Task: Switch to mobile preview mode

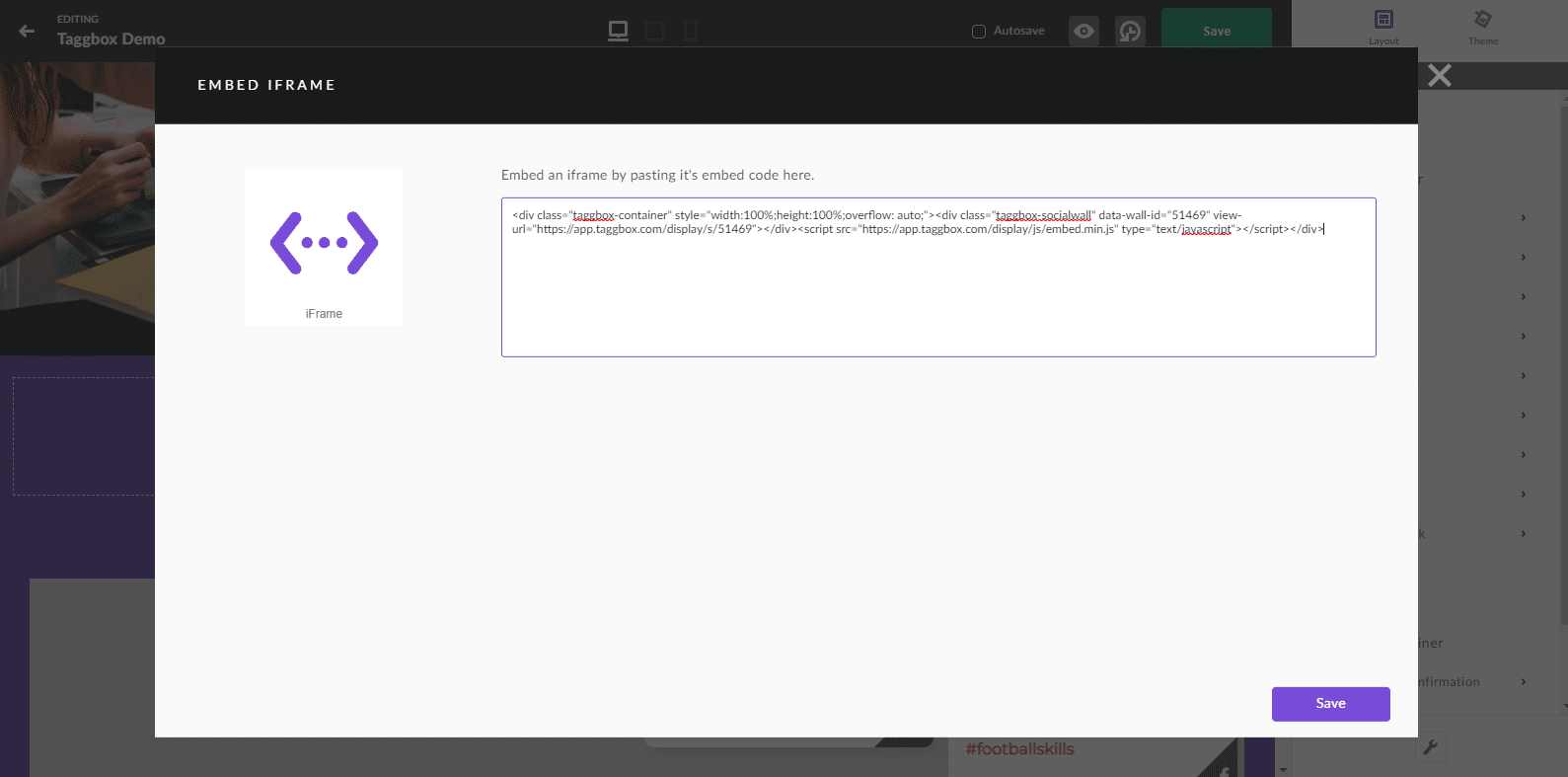Action: (x=691, y=32)
